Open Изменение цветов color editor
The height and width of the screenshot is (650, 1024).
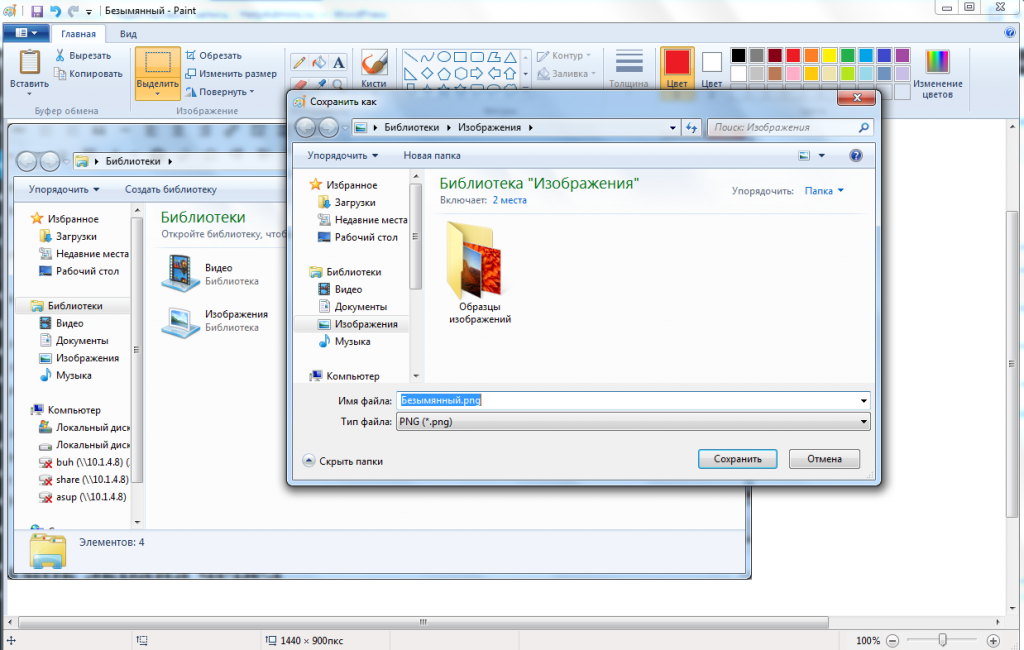(x=937, y=74)
